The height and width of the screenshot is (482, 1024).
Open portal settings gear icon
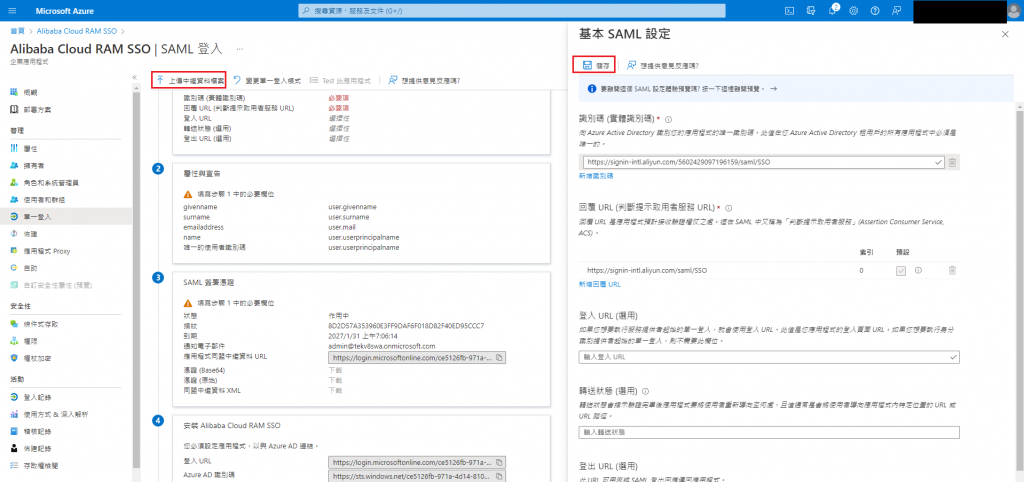tap(854, 10)
